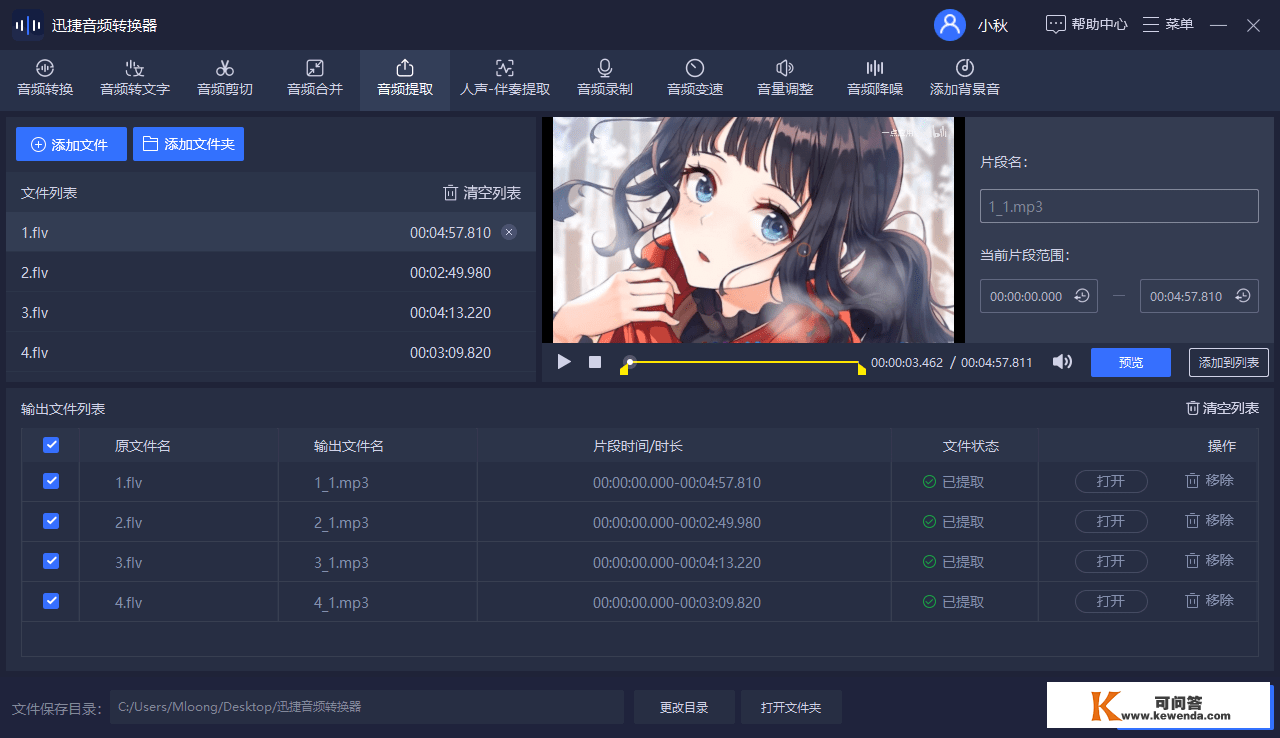Click 打开 for 2_1.mp3 row
The width and height of the screenshot is (1280, 738).
[x=1111, y=521]
